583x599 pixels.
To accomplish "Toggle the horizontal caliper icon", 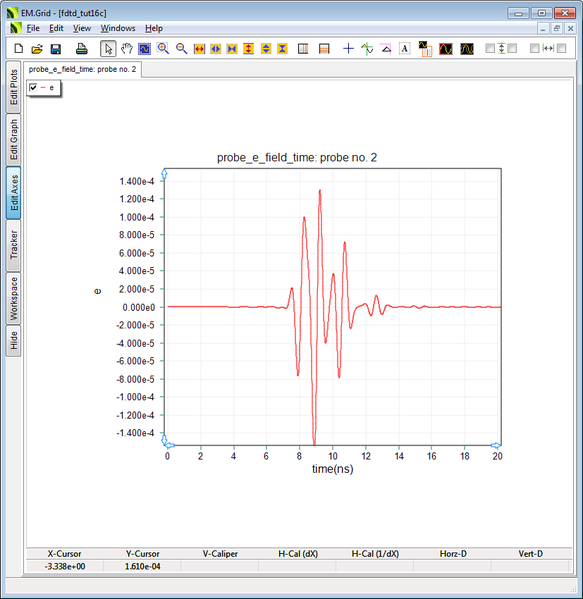I will coord(324,49).
